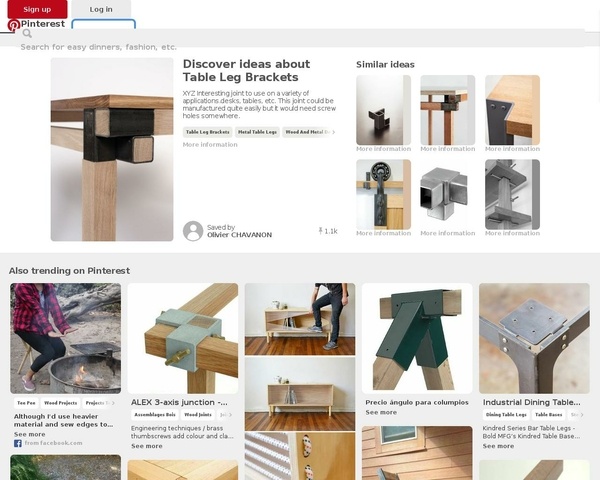This screenshot has width=600, height=480.
Task: Click the pin count 1.1k icon
Action: point(321,231)
